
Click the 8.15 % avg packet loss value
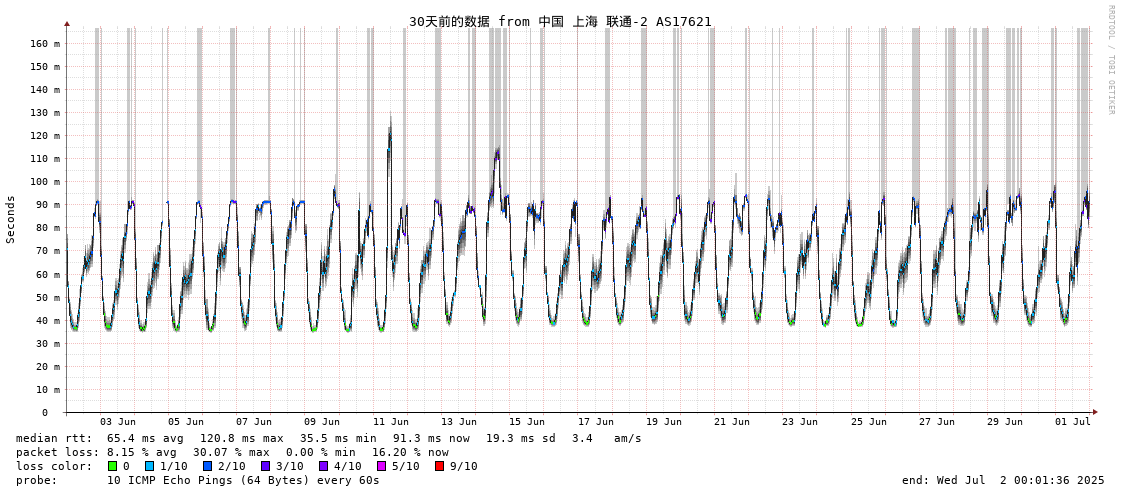pos(145,452)
